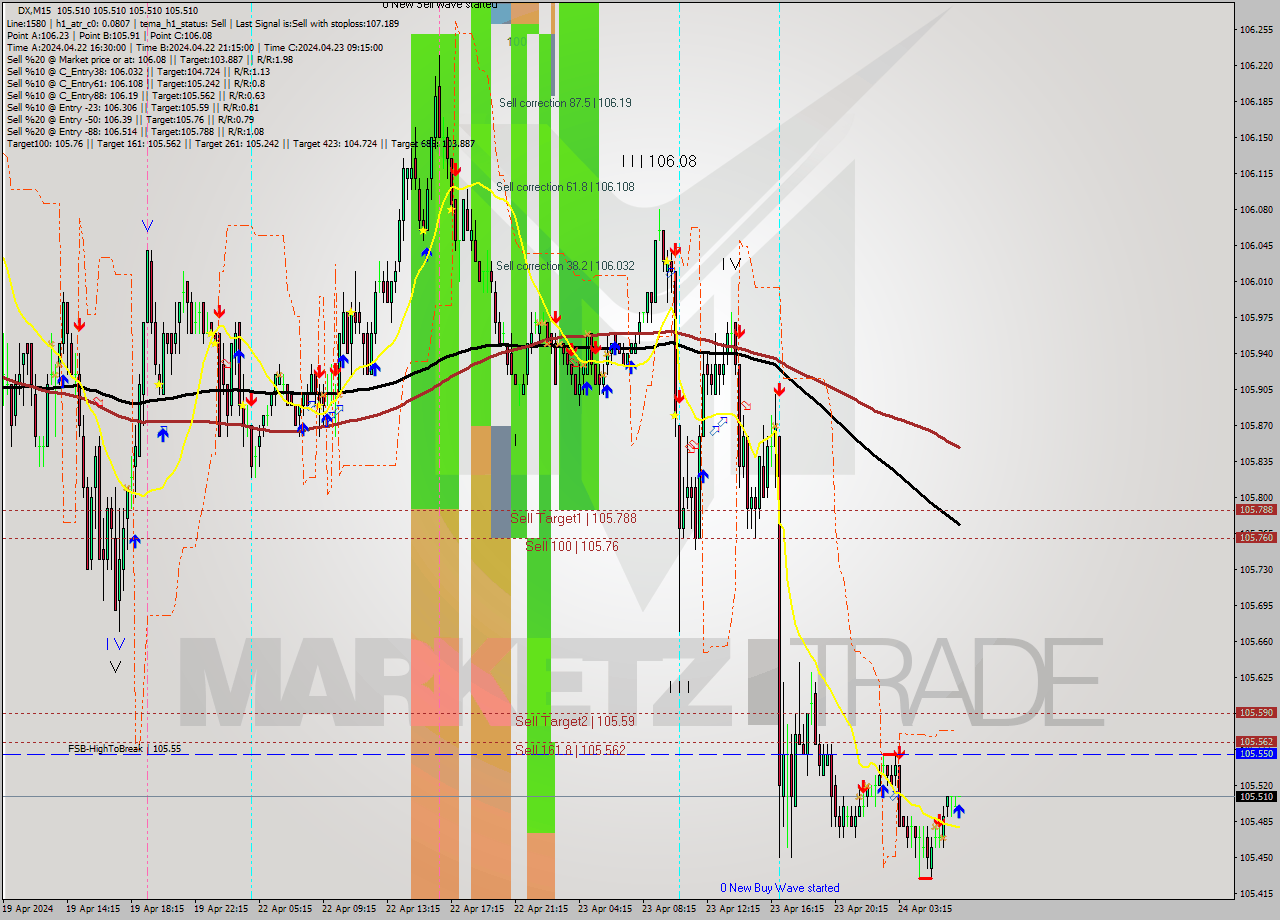Image resolution: width=1280 pixels, height=920 pixels.
Task: Click the current price tag 105.510
Action: click(1256, 797)
